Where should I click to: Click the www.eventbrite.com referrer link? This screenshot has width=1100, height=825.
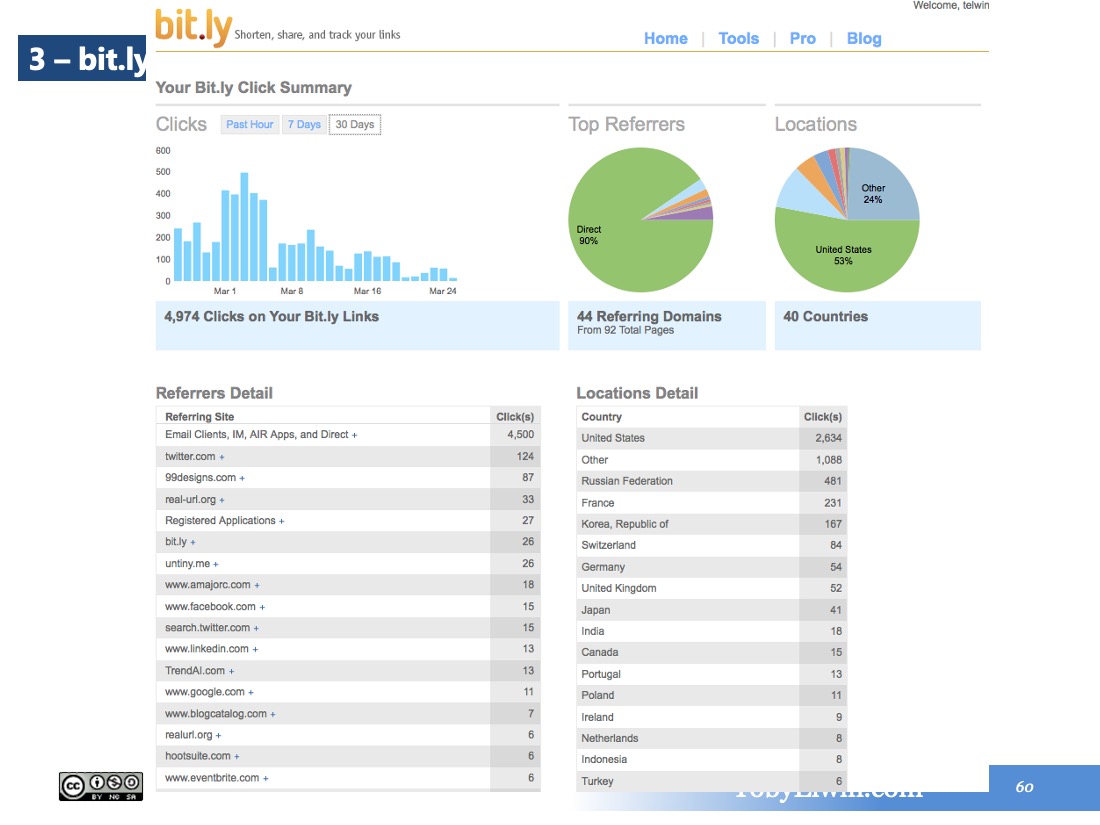tap(212, 777)
